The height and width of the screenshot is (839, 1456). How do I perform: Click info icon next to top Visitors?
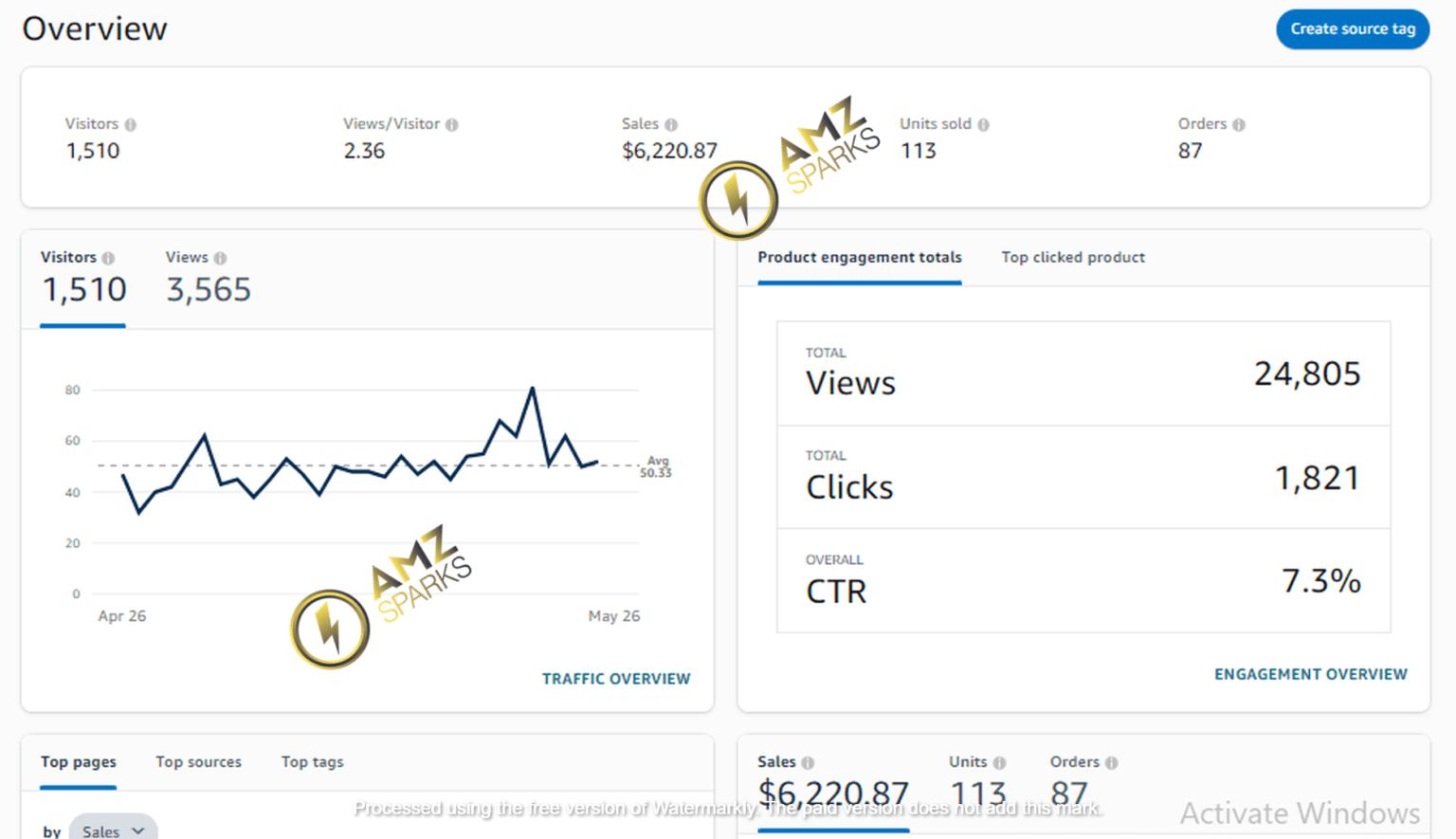(x=131, y=124)
